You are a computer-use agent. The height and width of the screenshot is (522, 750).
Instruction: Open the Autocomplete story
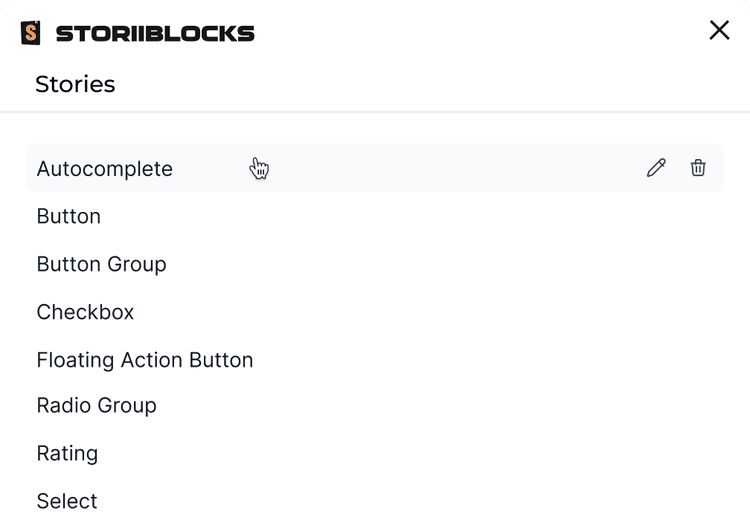click(x=105, y=169)
